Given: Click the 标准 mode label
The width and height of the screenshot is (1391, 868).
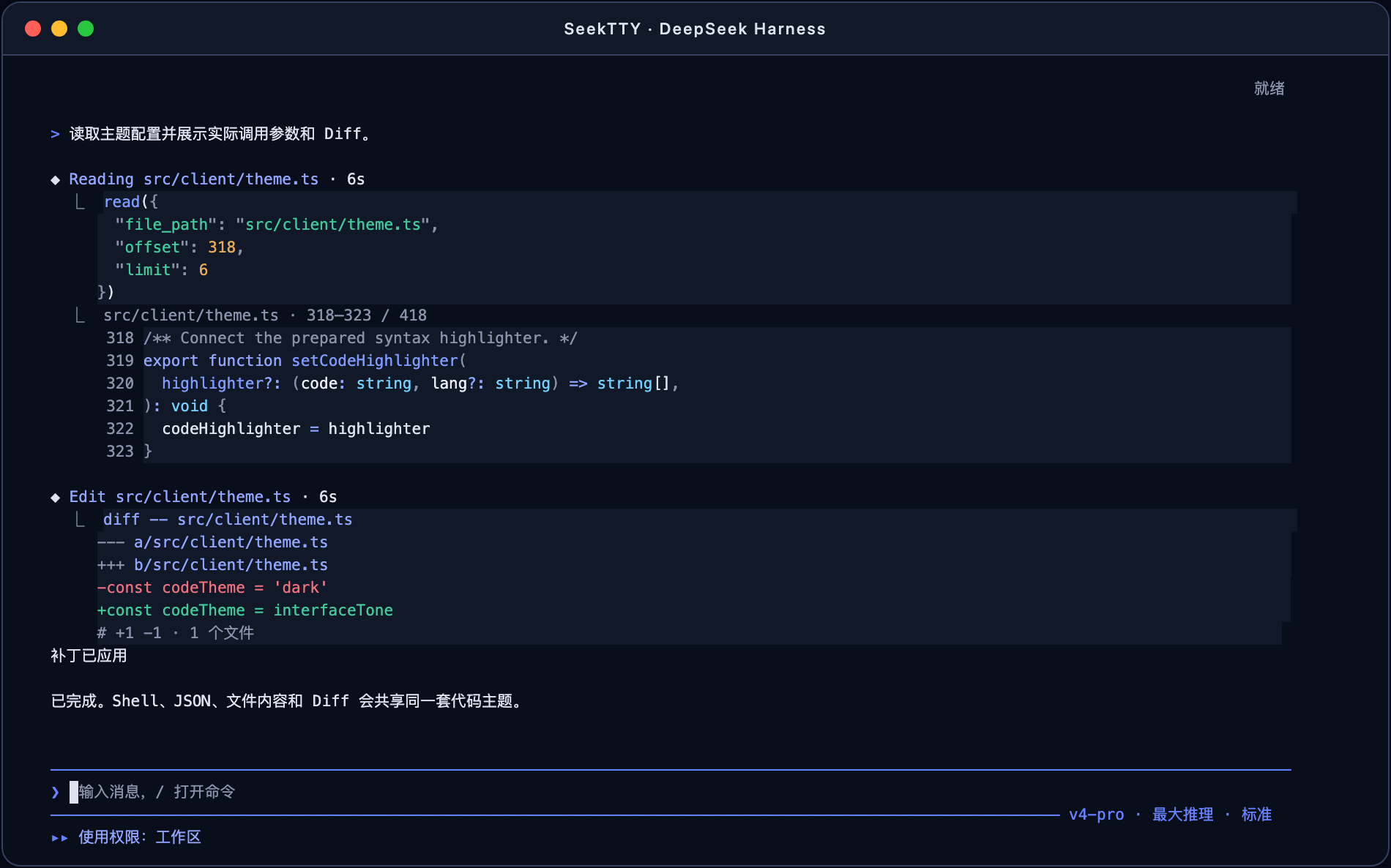Looking at the screenshot, I should tap(1256, 815).
